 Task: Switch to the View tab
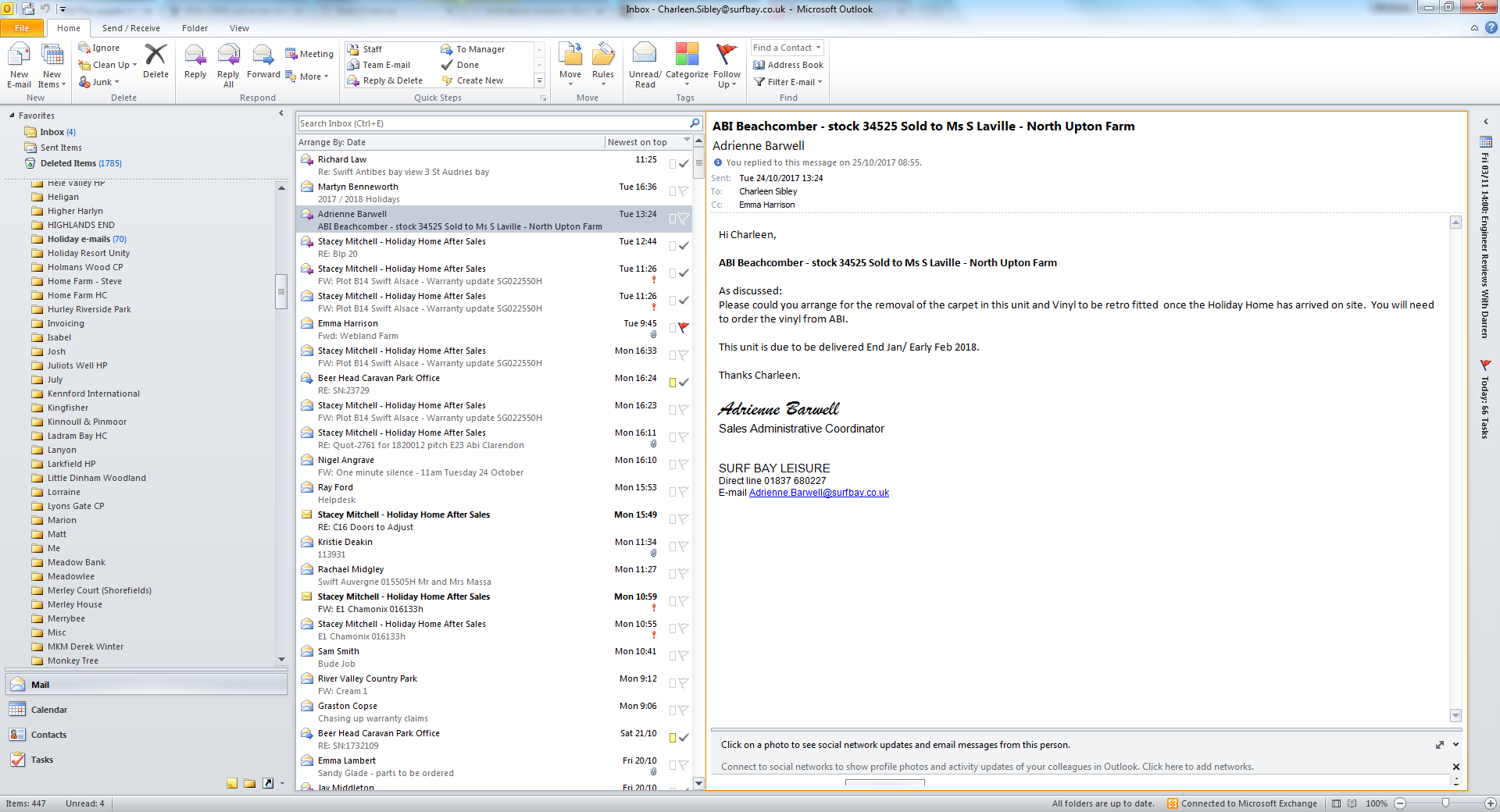(x=239, y=28)
